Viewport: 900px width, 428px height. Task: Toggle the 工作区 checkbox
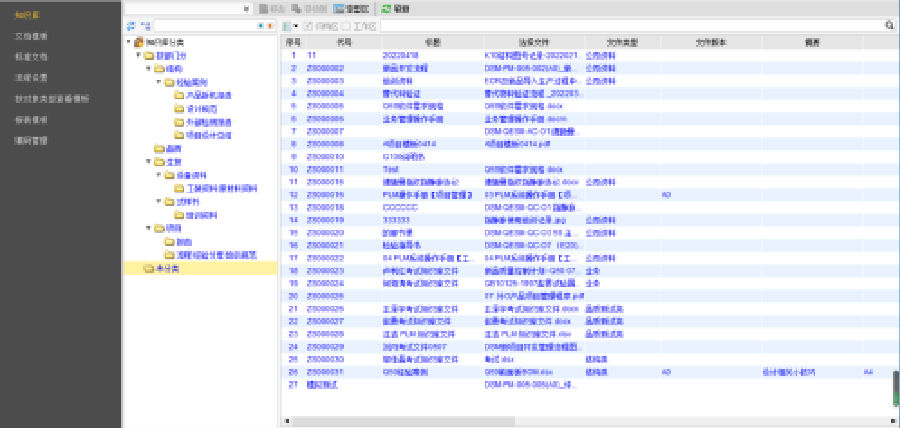pos(345,24)
